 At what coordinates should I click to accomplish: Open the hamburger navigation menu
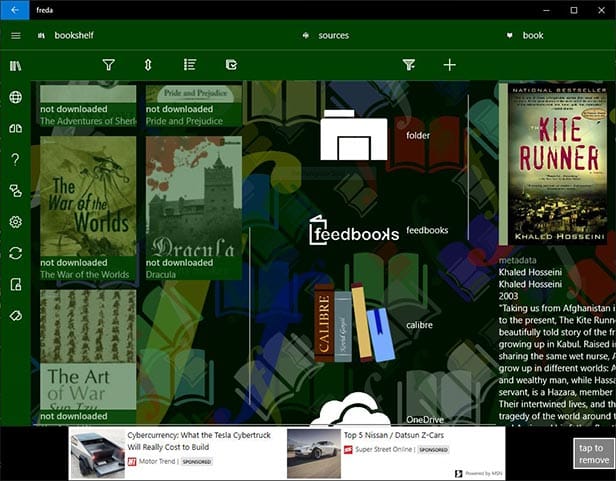15,35
